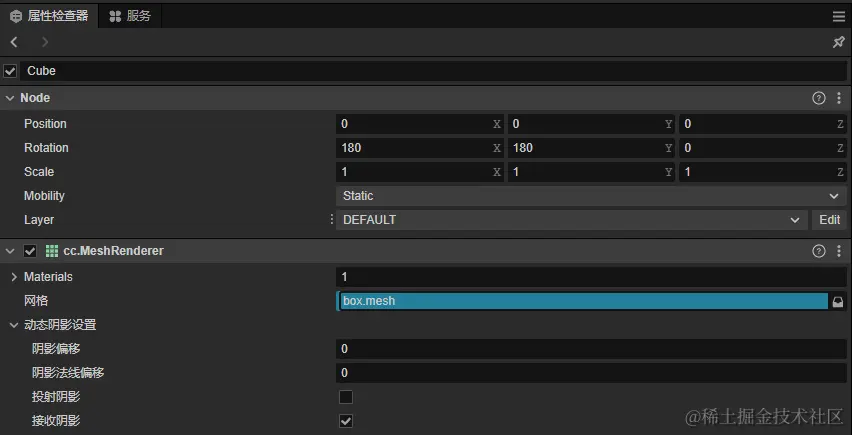Pin the inspector with the pin icon
852x435 pixels.
[x=838, y=42]
